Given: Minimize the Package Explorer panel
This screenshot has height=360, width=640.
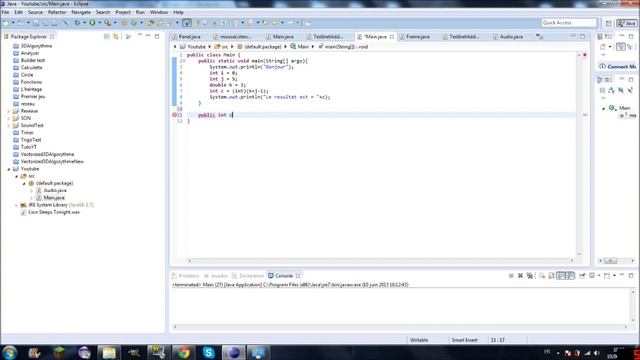Looking at the screenshot, I should tap(148, 36).
